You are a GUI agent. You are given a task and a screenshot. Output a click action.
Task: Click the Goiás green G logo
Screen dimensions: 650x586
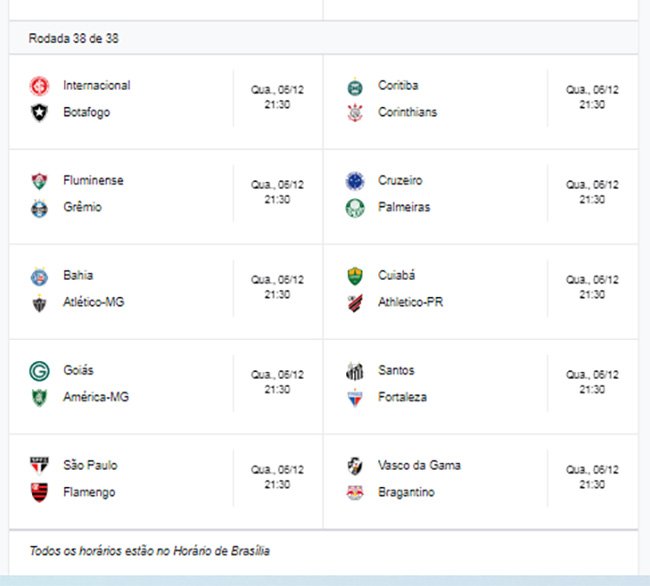click(39, 371)
